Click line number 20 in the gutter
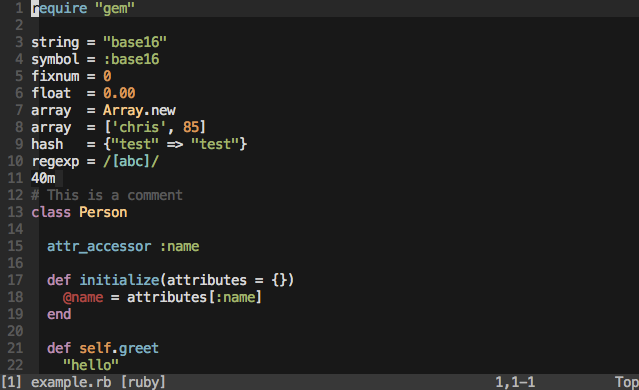This screenshot has height=390, width=639. pyautogui.click(x=15, y=331)
